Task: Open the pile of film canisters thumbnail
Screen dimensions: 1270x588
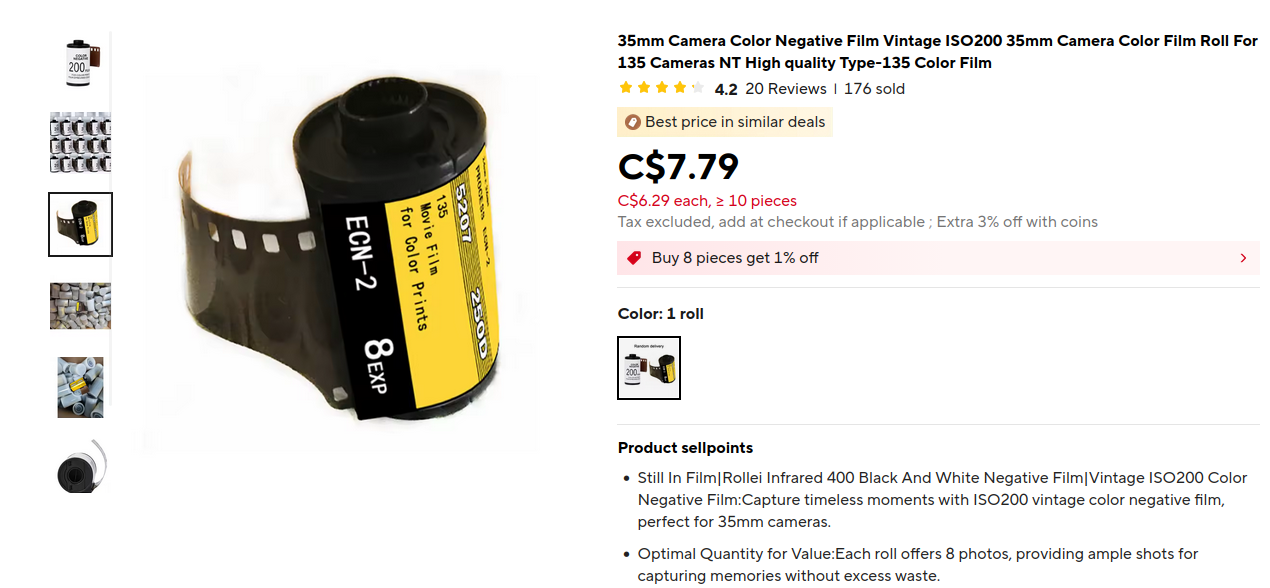Action: click(x=81, y=306)
